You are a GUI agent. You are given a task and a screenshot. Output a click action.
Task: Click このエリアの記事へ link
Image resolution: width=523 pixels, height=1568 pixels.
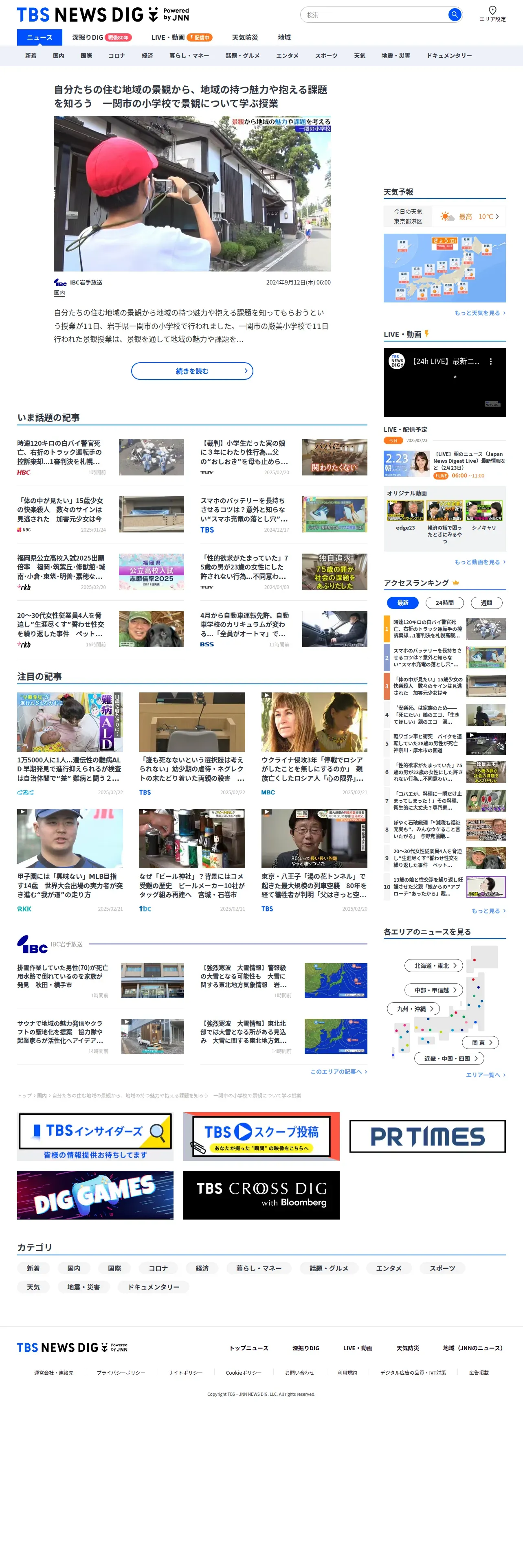pyautogui.click(x=338, y=1071)
